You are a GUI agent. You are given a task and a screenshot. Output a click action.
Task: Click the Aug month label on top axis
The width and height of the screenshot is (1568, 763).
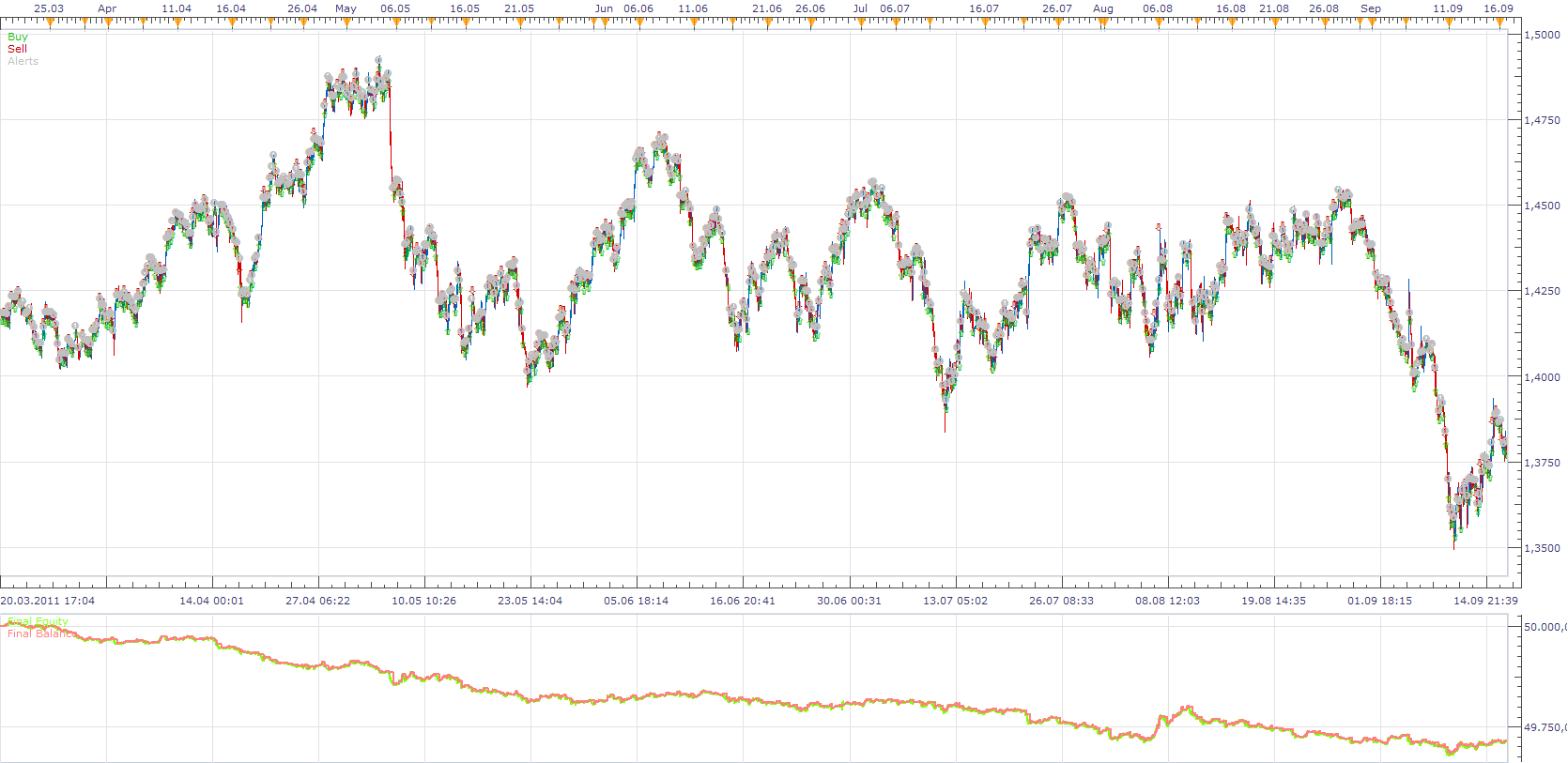[x=1103, y=8]
